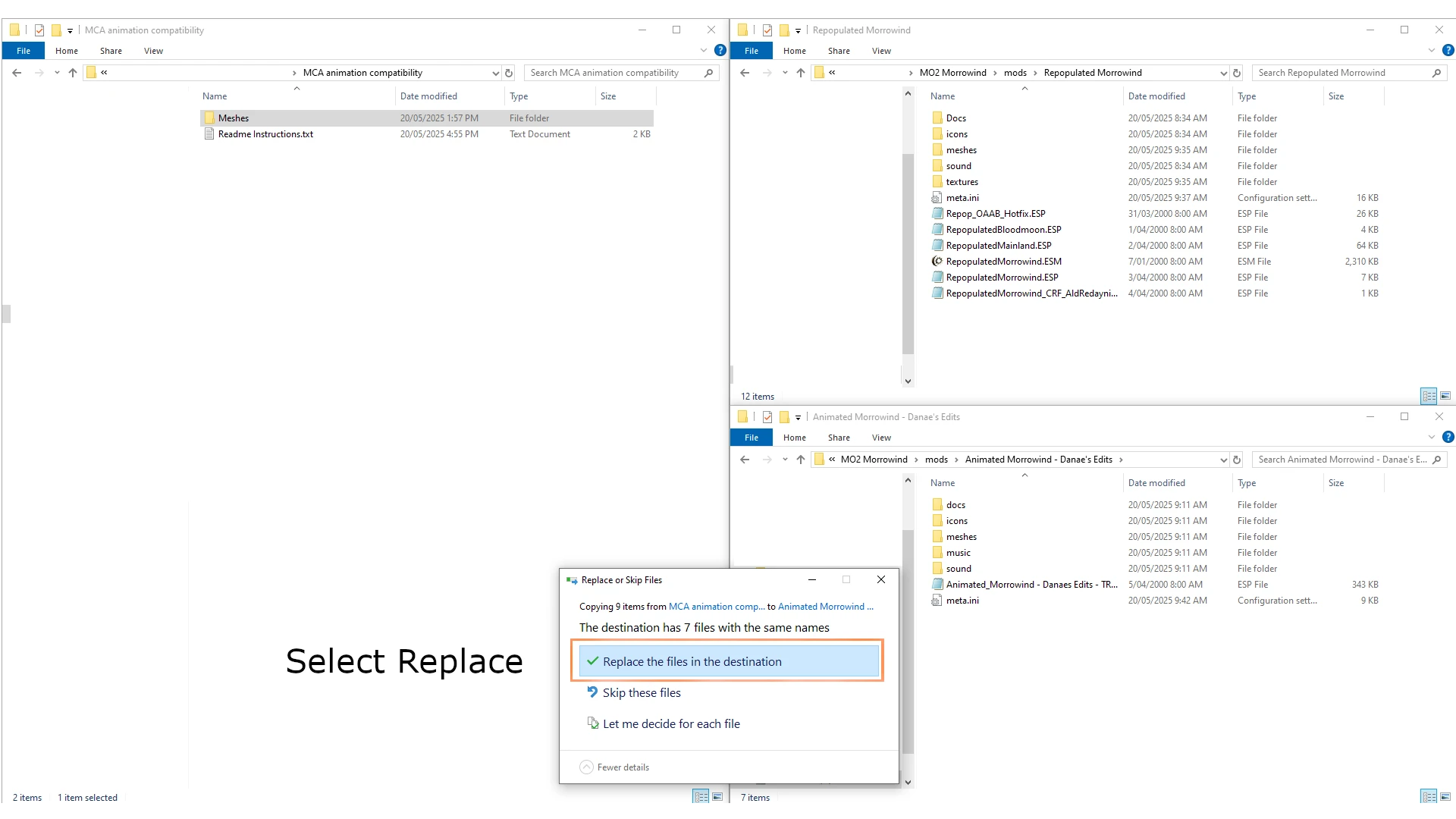1456x819 pixels.
Task: Click search magnifier in MCA window
Action: point(709,73)
